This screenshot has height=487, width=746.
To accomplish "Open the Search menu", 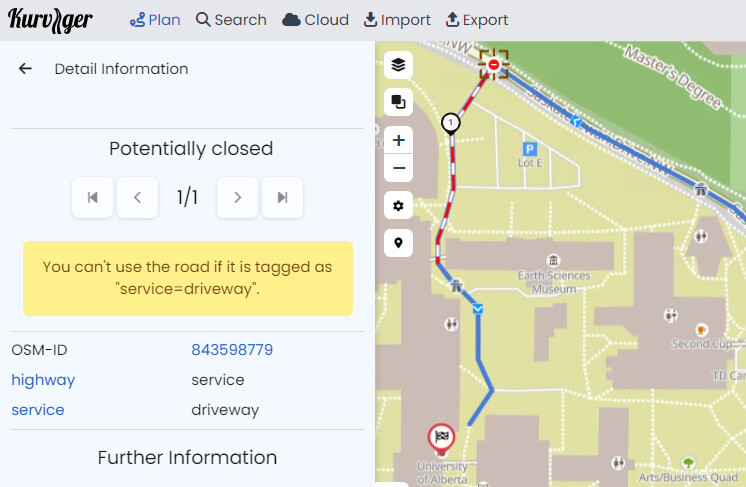I will point(231,20).
